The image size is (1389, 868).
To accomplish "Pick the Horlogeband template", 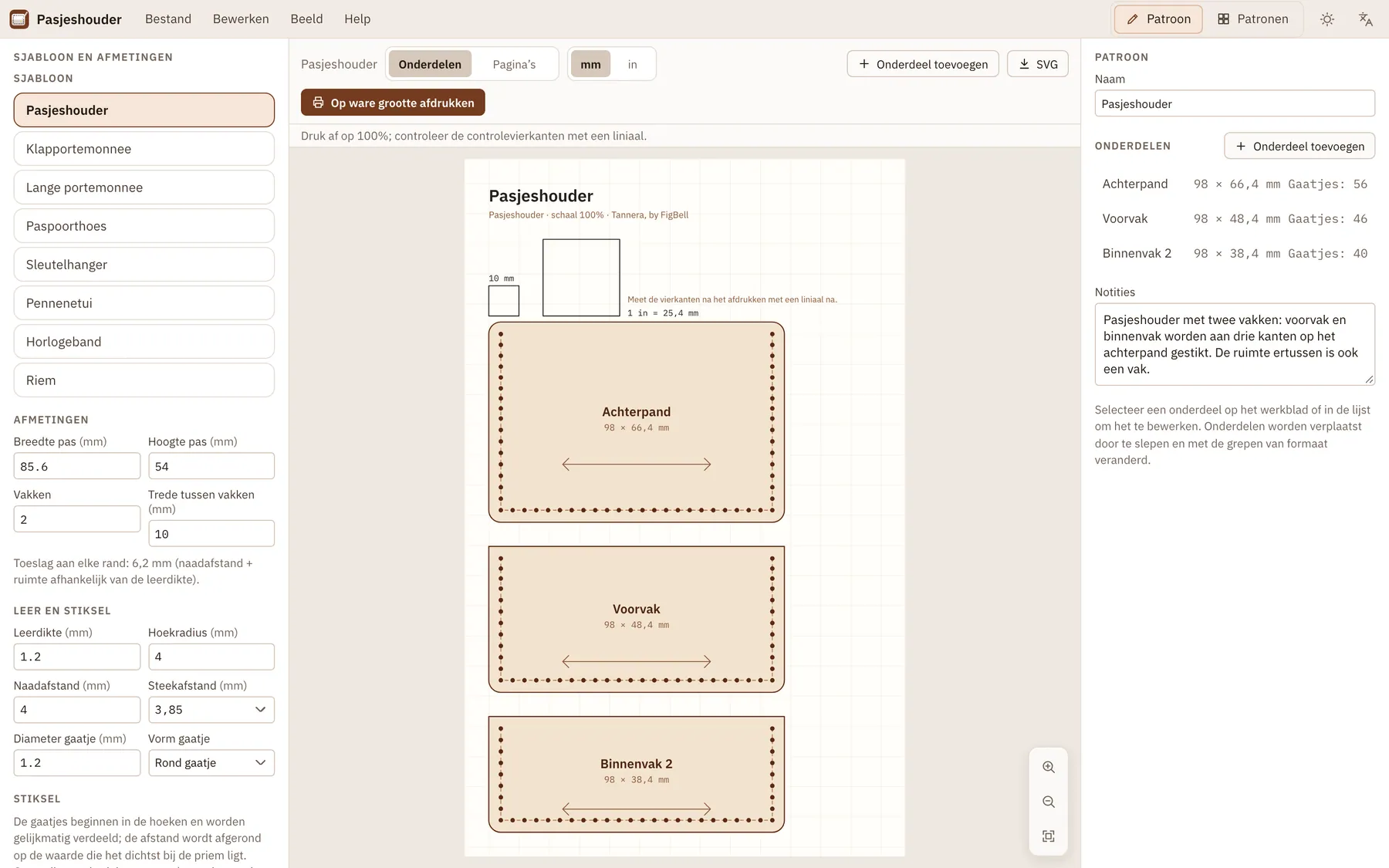I will 144,342.
